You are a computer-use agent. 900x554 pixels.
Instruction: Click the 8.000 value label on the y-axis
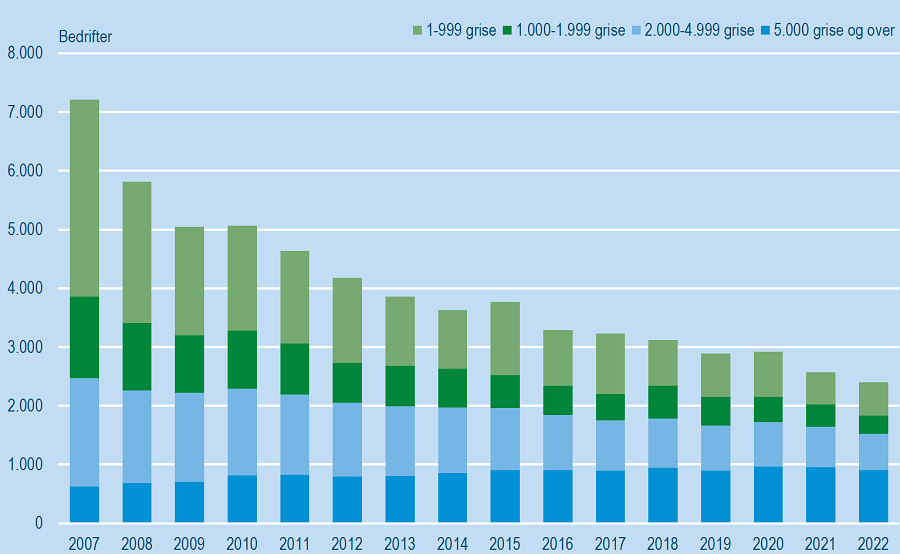[24, 54]
